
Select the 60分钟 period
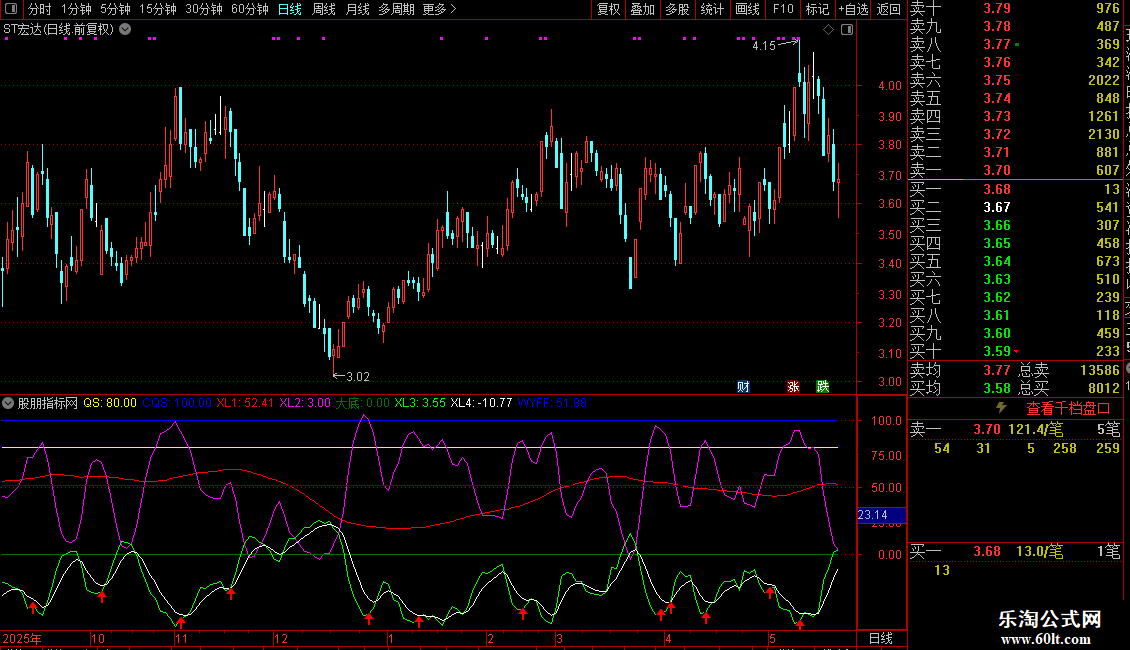pyautogui.click(x=250, y=9)
